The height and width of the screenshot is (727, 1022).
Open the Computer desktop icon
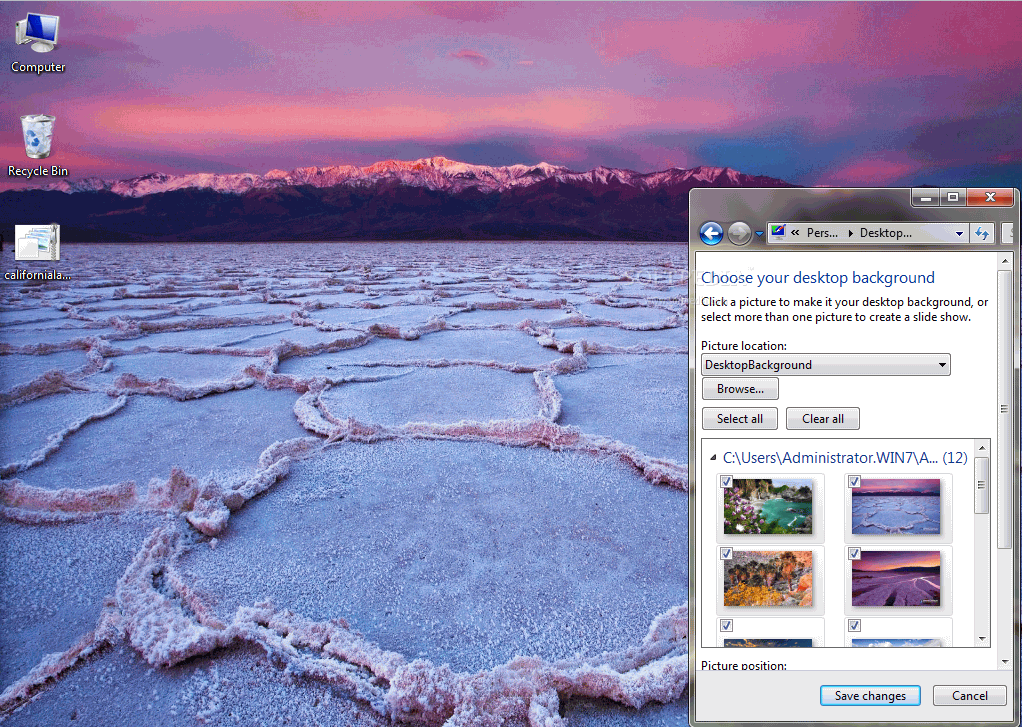38,43
